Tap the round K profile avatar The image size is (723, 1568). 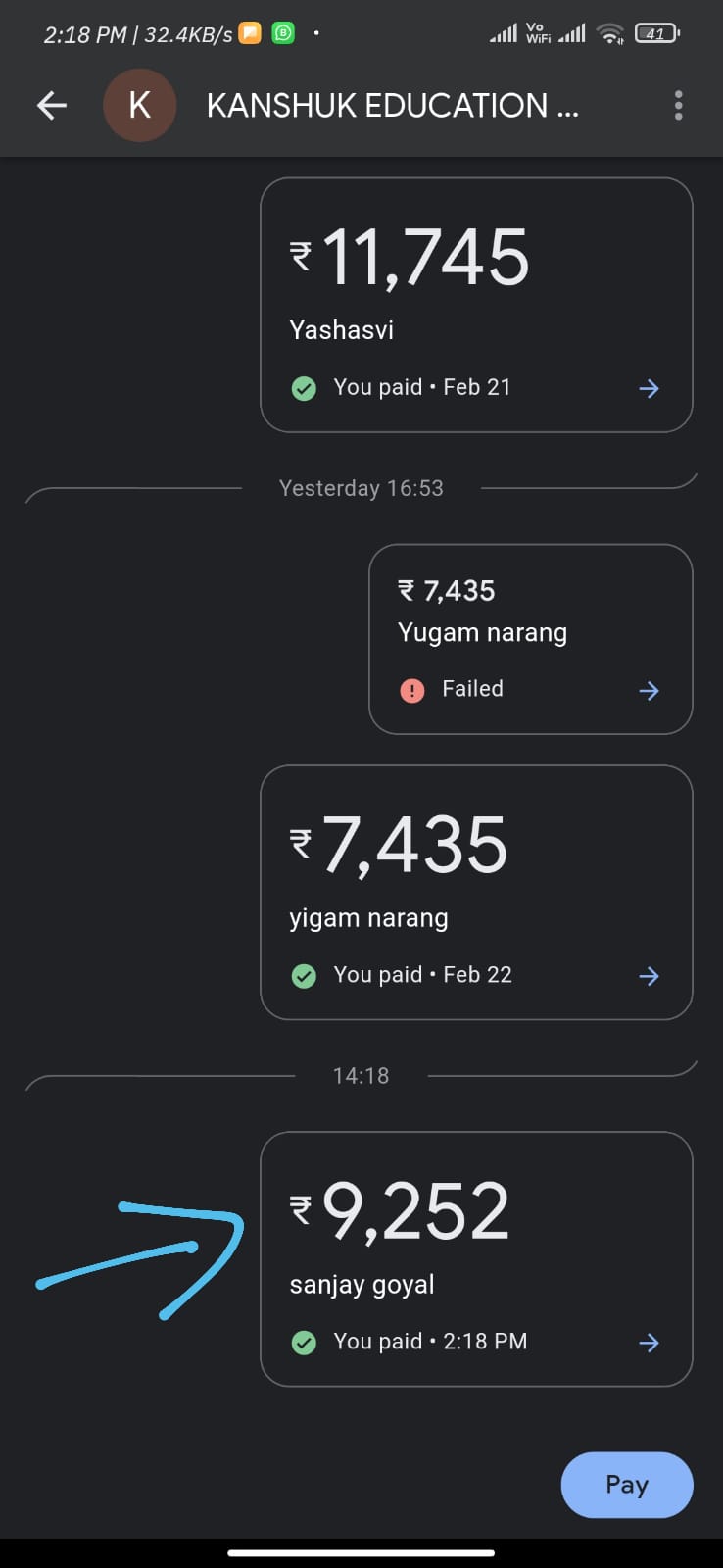tap(140, 106)
